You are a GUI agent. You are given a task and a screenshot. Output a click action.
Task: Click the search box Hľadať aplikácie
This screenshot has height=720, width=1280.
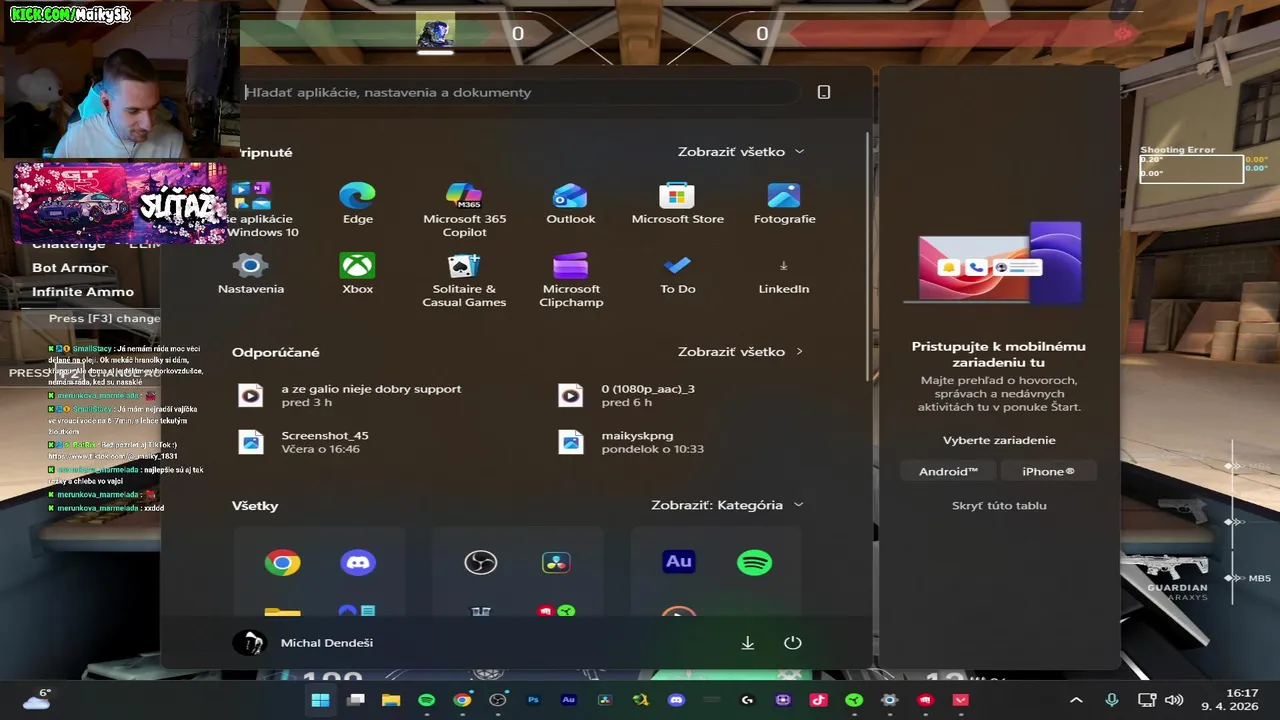tap(520, 92)
